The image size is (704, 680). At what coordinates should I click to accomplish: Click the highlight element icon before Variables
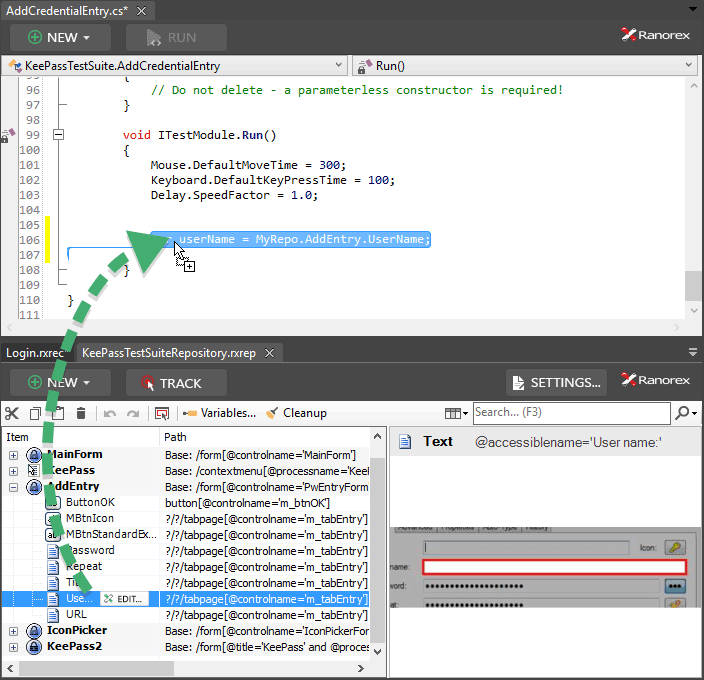point(162,413)
